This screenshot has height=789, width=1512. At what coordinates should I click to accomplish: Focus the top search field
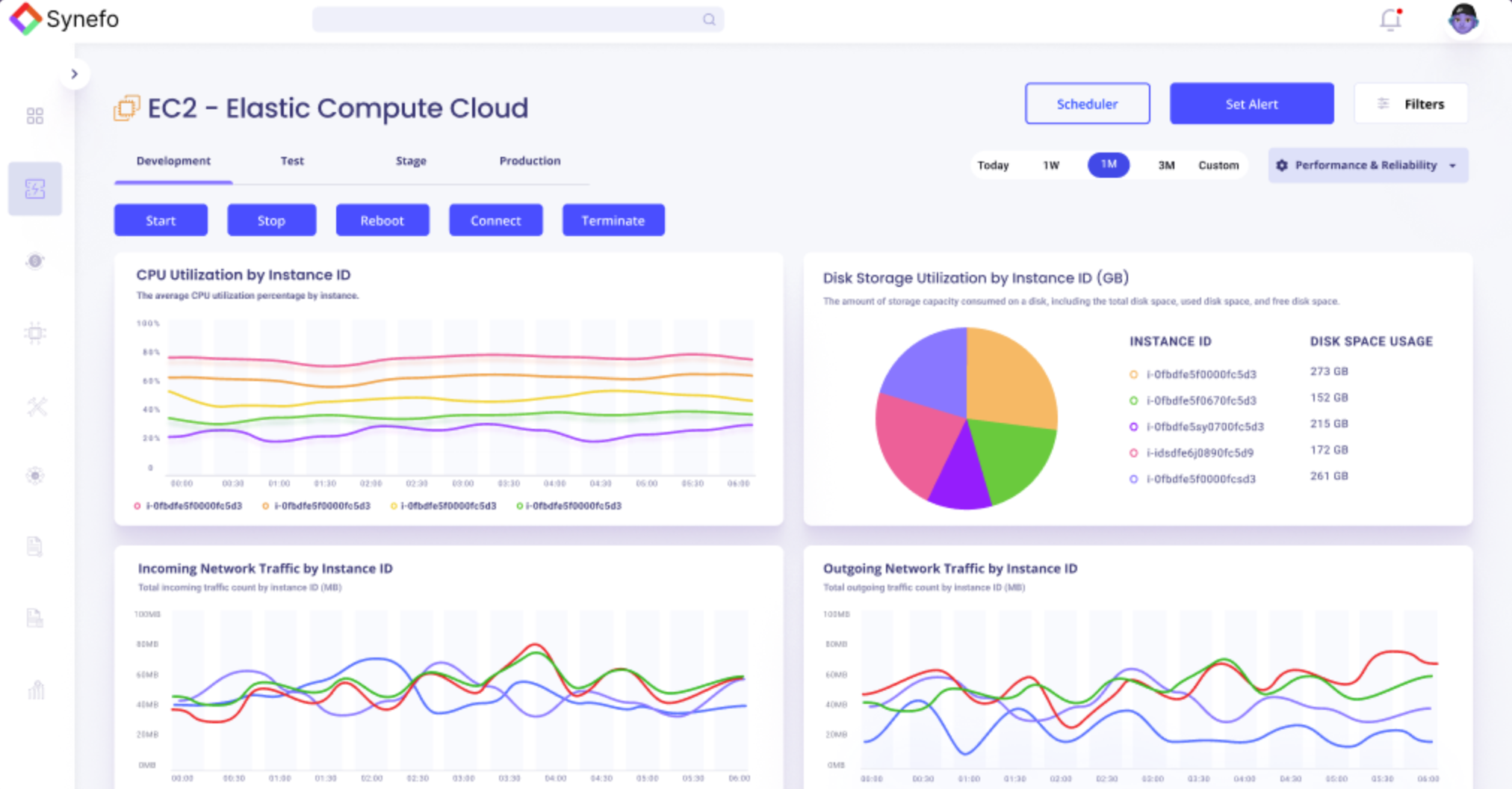(518, 19)
